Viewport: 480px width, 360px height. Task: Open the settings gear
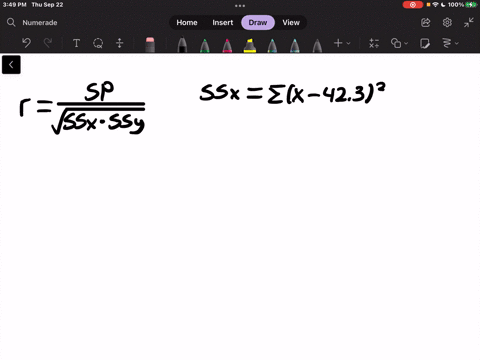pos(447,22)
